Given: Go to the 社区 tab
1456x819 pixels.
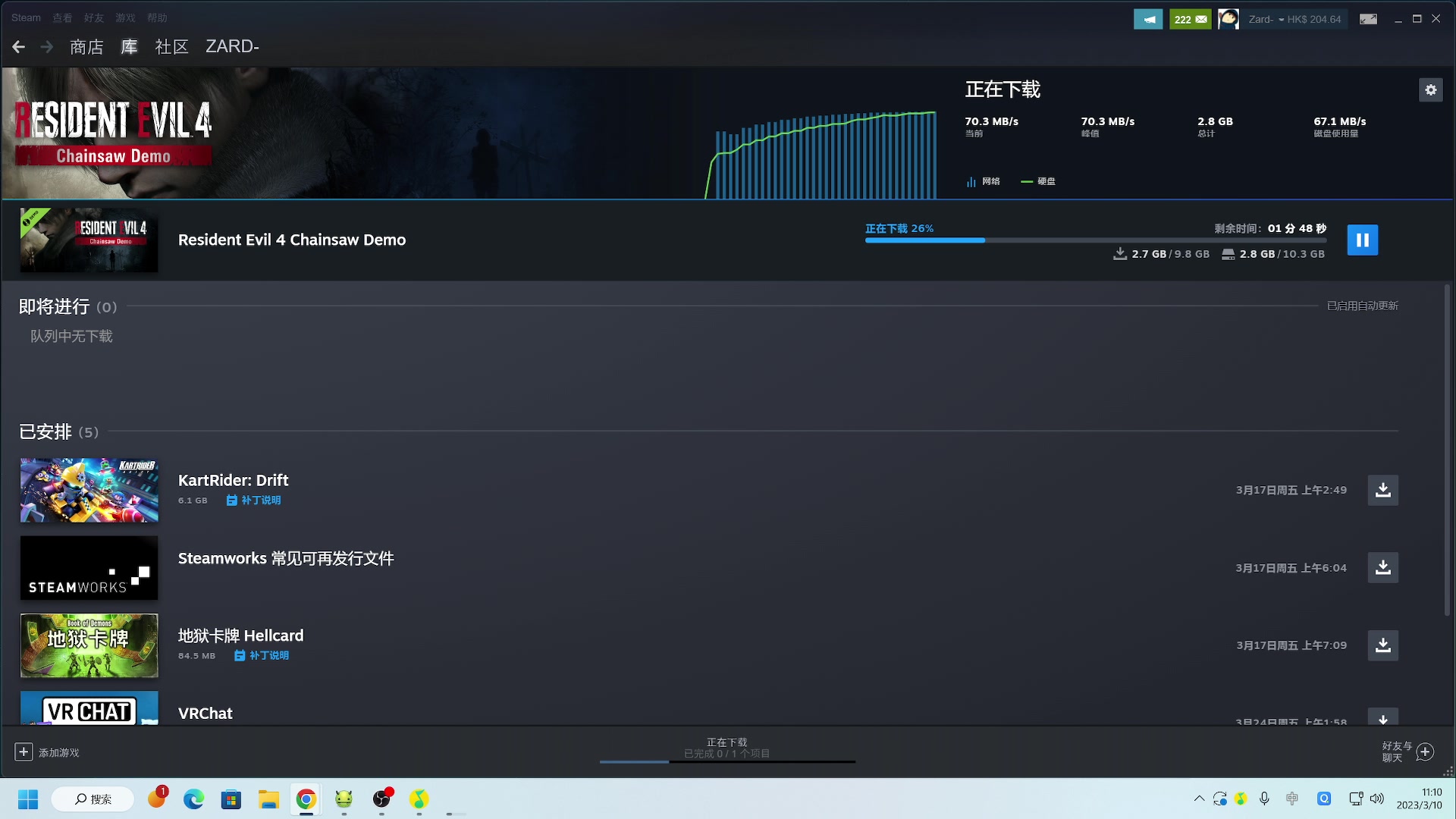Looking at the screenshot, I should coord(171,47).
